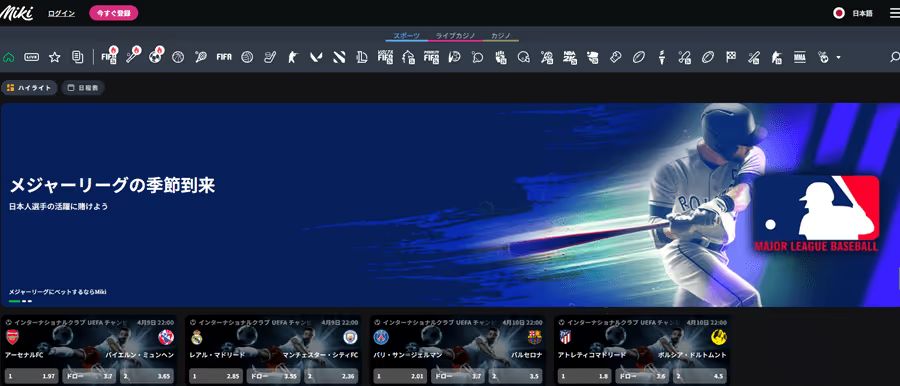Bet on Arsenal win at 1.97

point(31,377)
